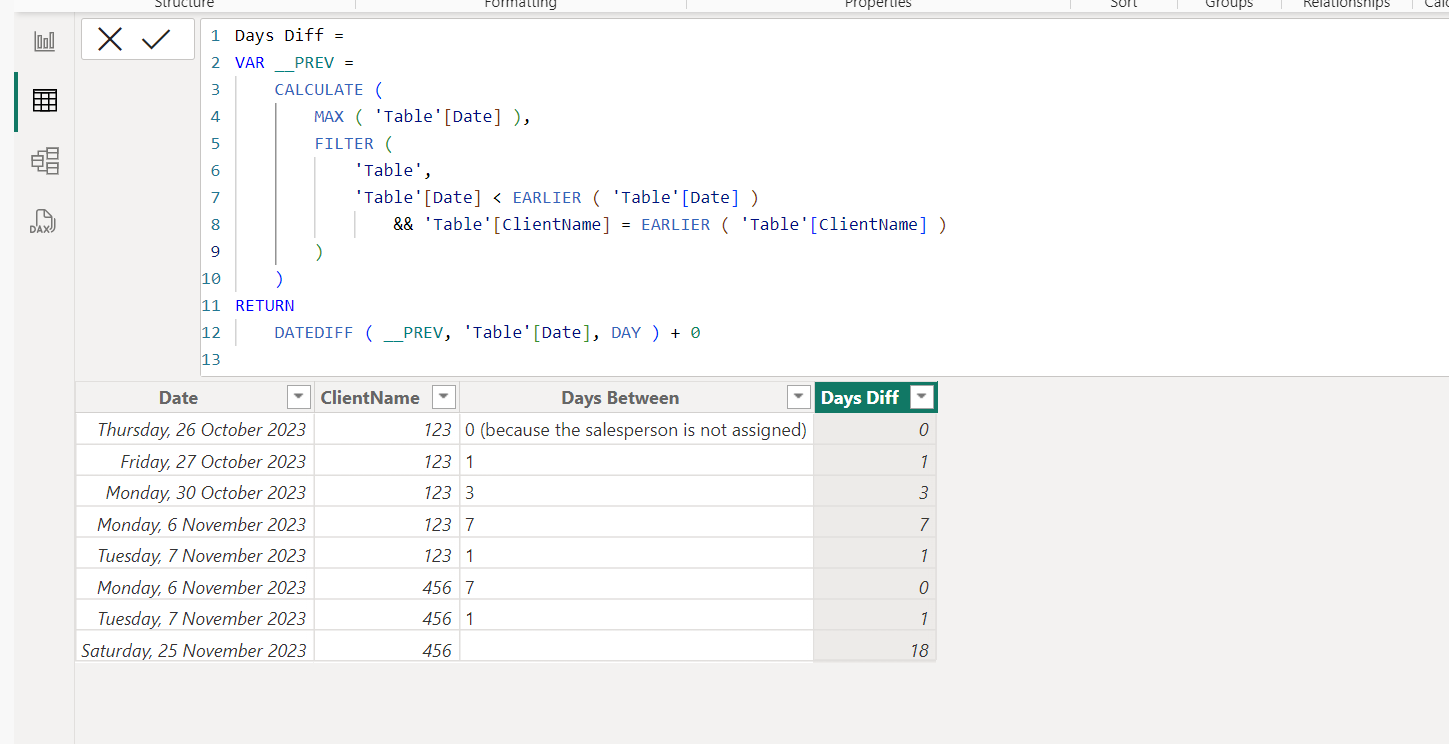Open the Days Diff column filter dropdown
The image size is (1449, 744).
coord(922,397)
